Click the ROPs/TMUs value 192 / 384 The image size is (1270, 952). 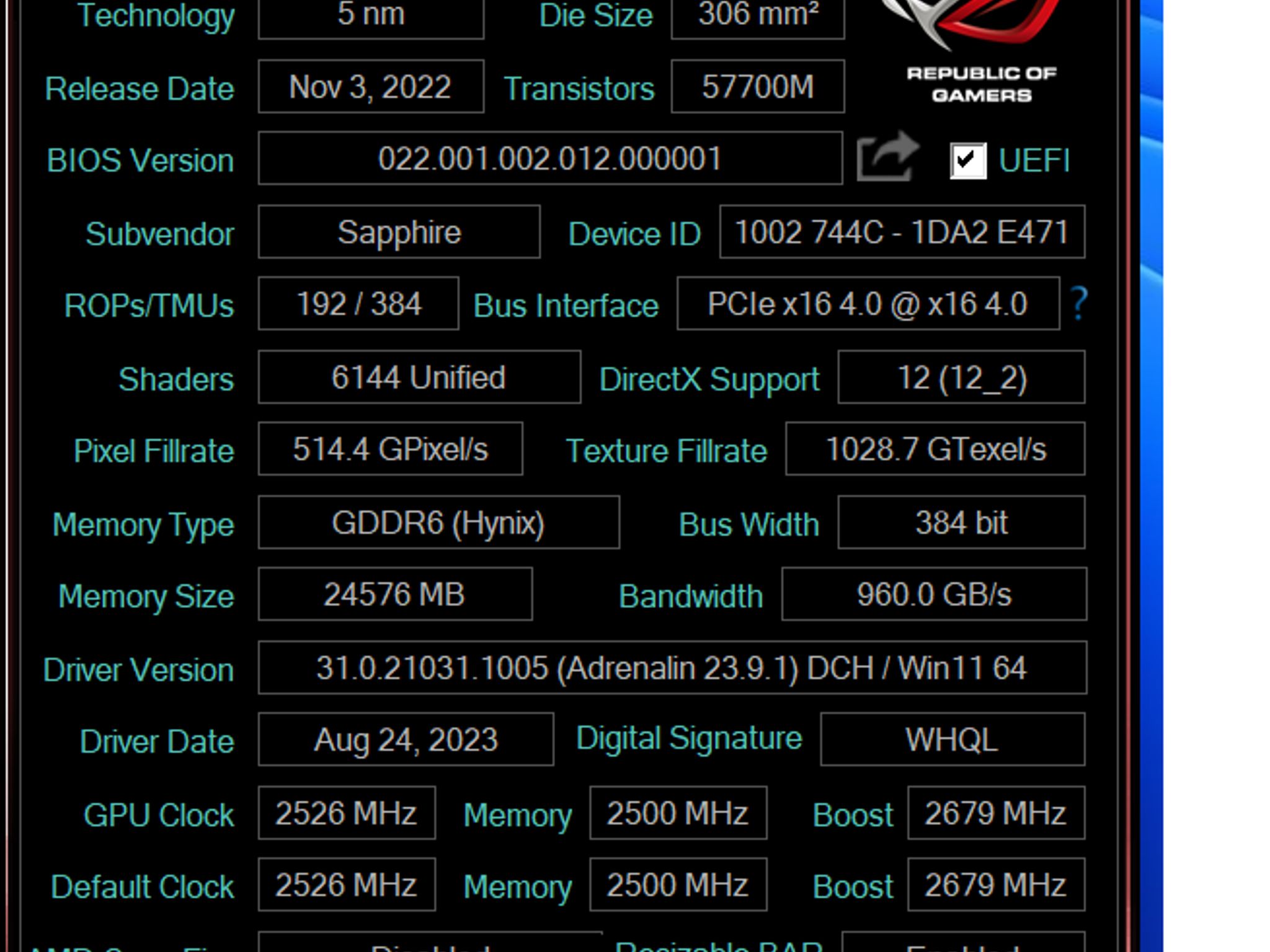(358, 304)
